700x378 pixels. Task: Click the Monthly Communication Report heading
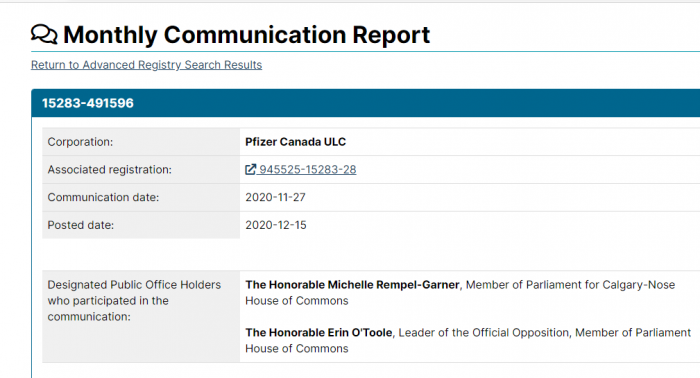point(246,35)
